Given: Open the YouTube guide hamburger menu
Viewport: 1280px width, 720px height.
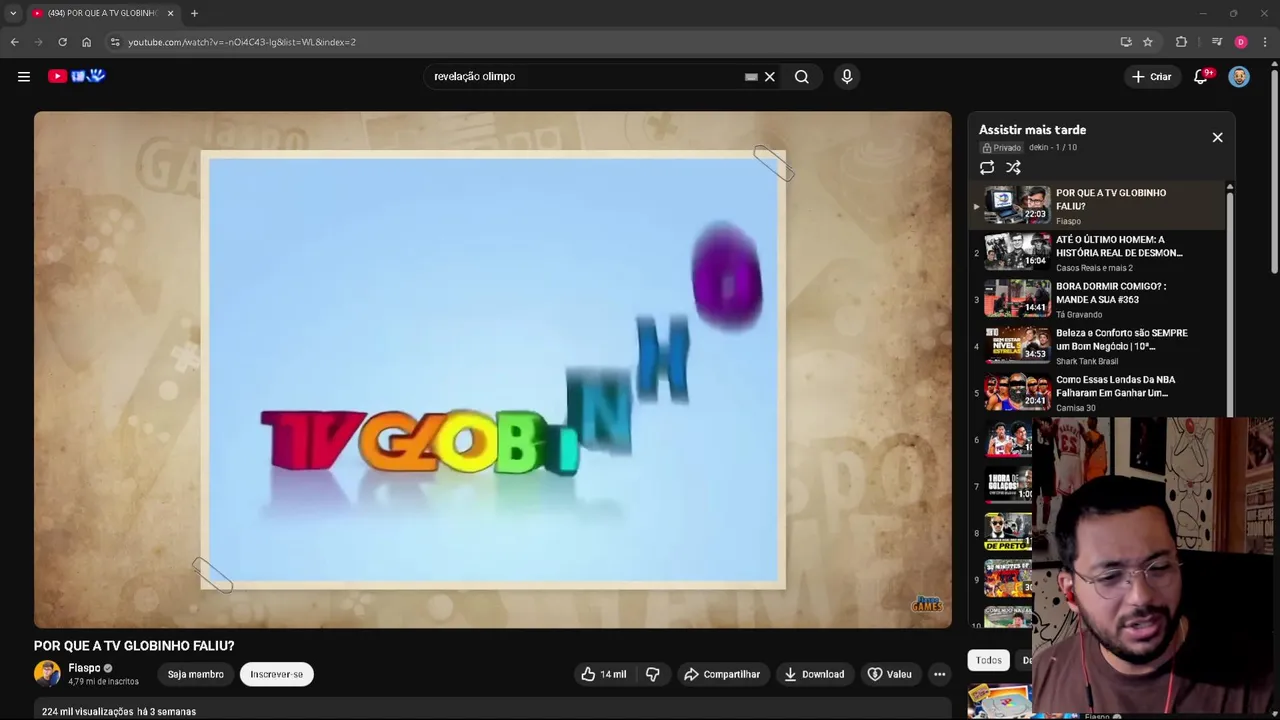Looking at the screenshot, I should point(24,76).
